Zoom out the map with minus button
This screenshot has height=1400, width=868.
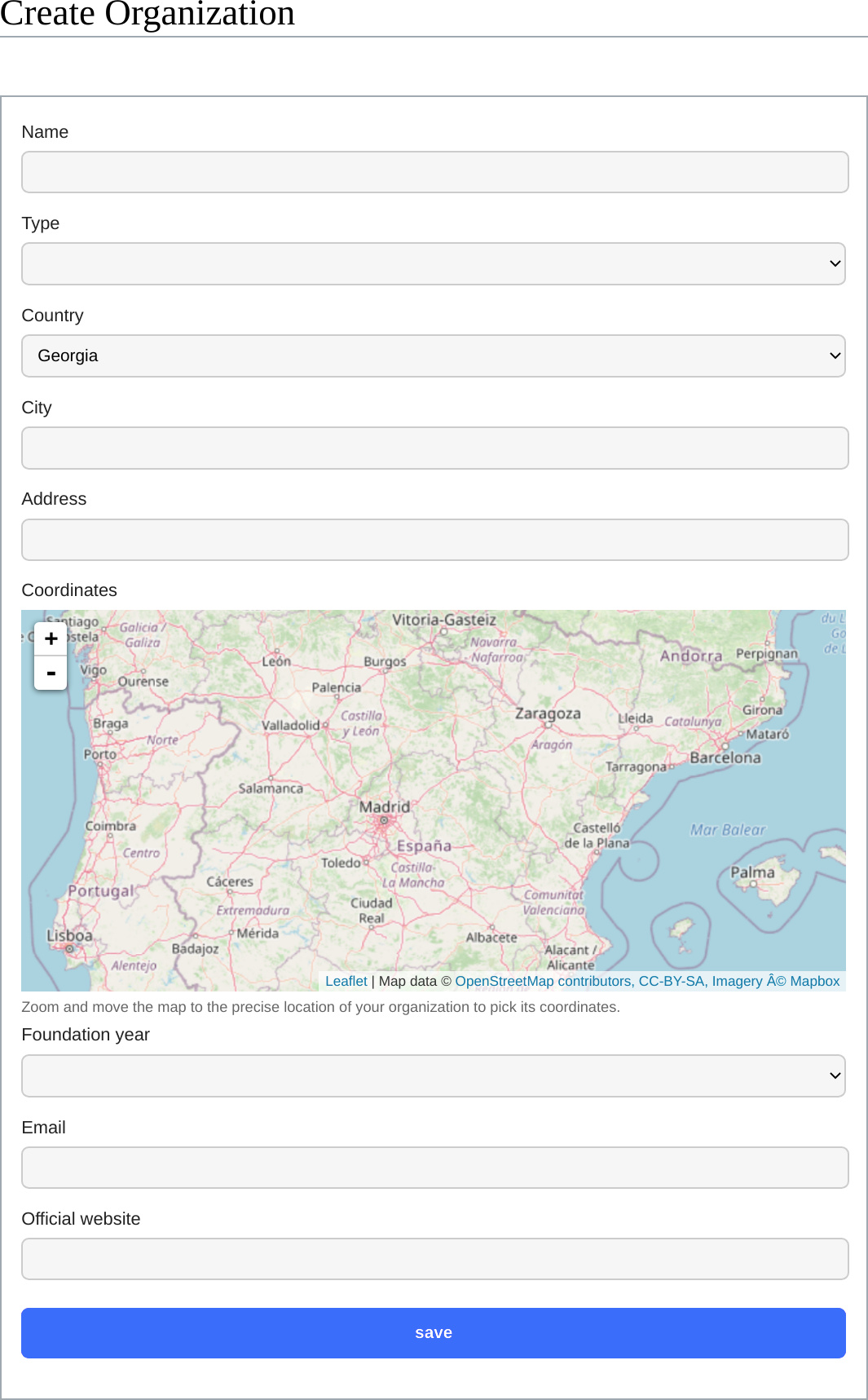(51, 674)
